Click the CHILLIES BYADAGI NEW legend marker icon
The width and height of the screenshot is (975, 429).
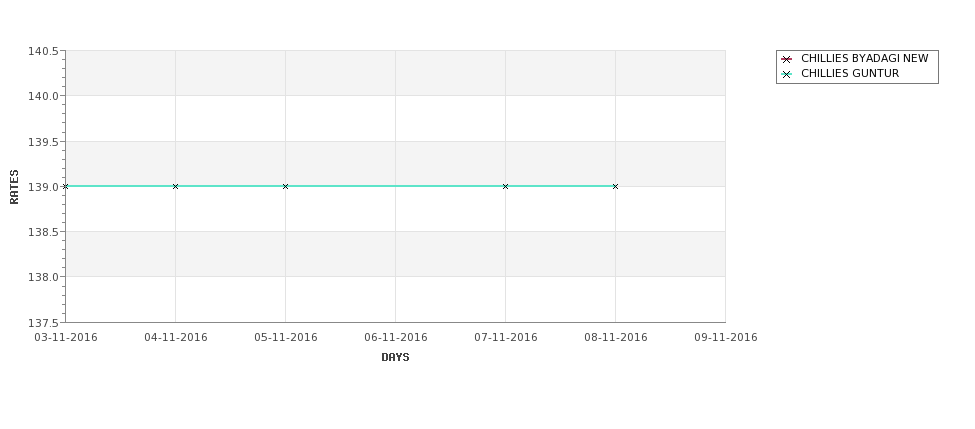click(x=787, y=59)
